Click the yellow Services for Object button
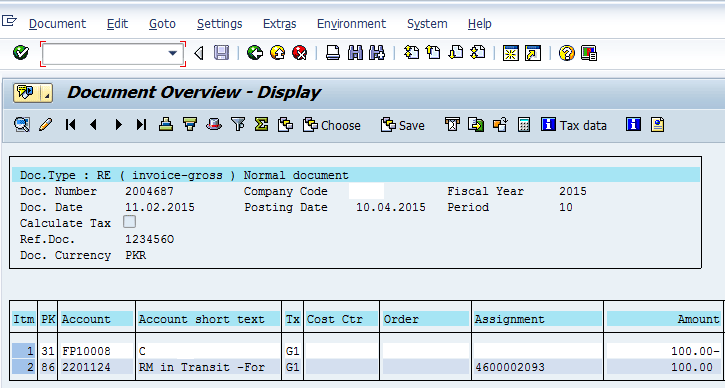Image resolution: width=725 pixels, height=388 pixels. coord(27,93)
